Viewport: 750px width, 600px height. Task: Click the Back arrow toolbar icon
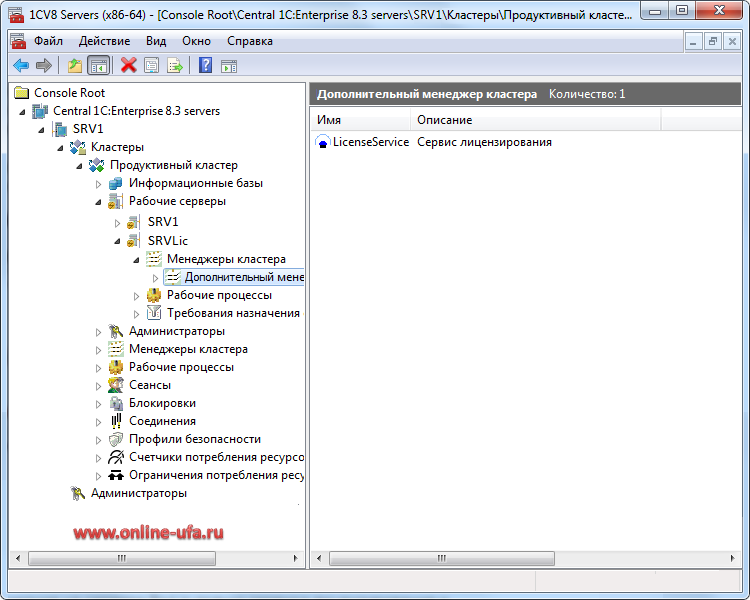point(21,65)
